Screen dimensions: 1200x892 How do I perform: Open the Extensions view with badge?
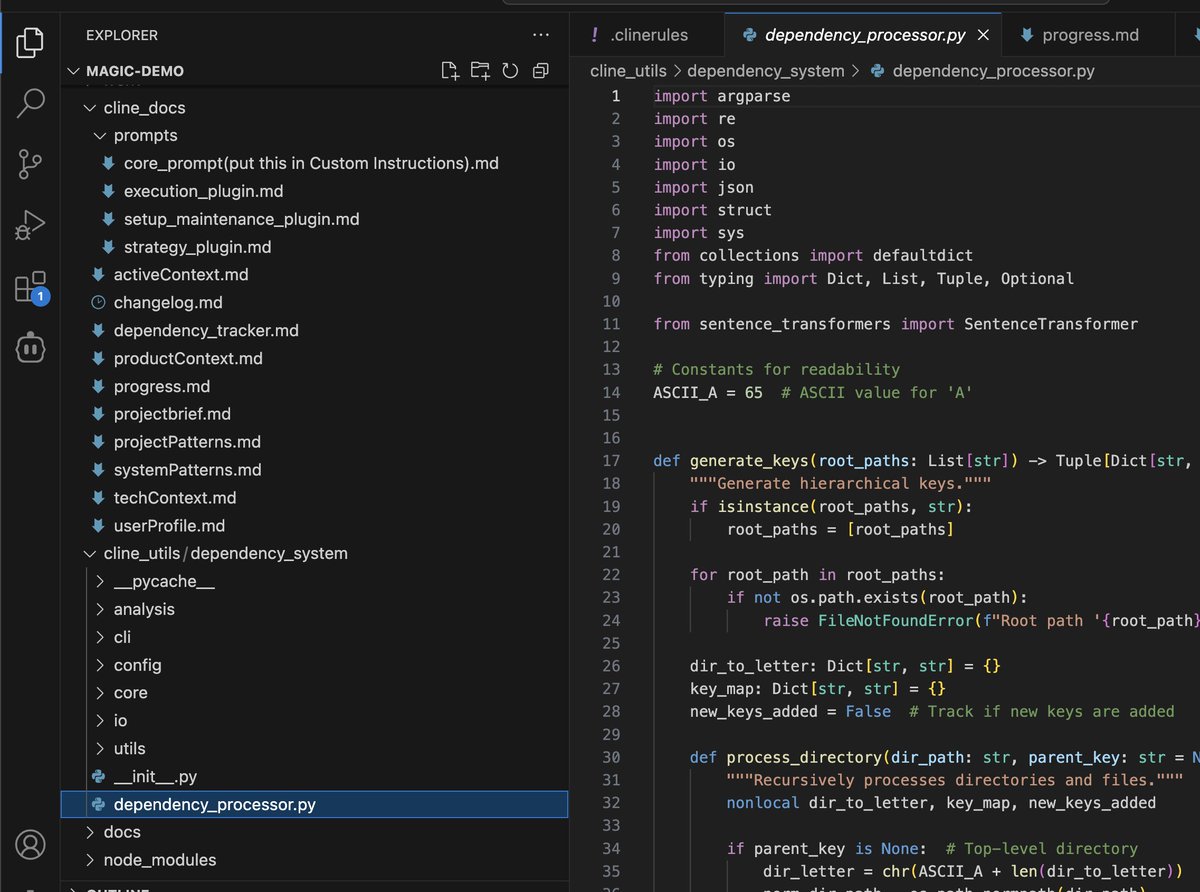point(30,287)
